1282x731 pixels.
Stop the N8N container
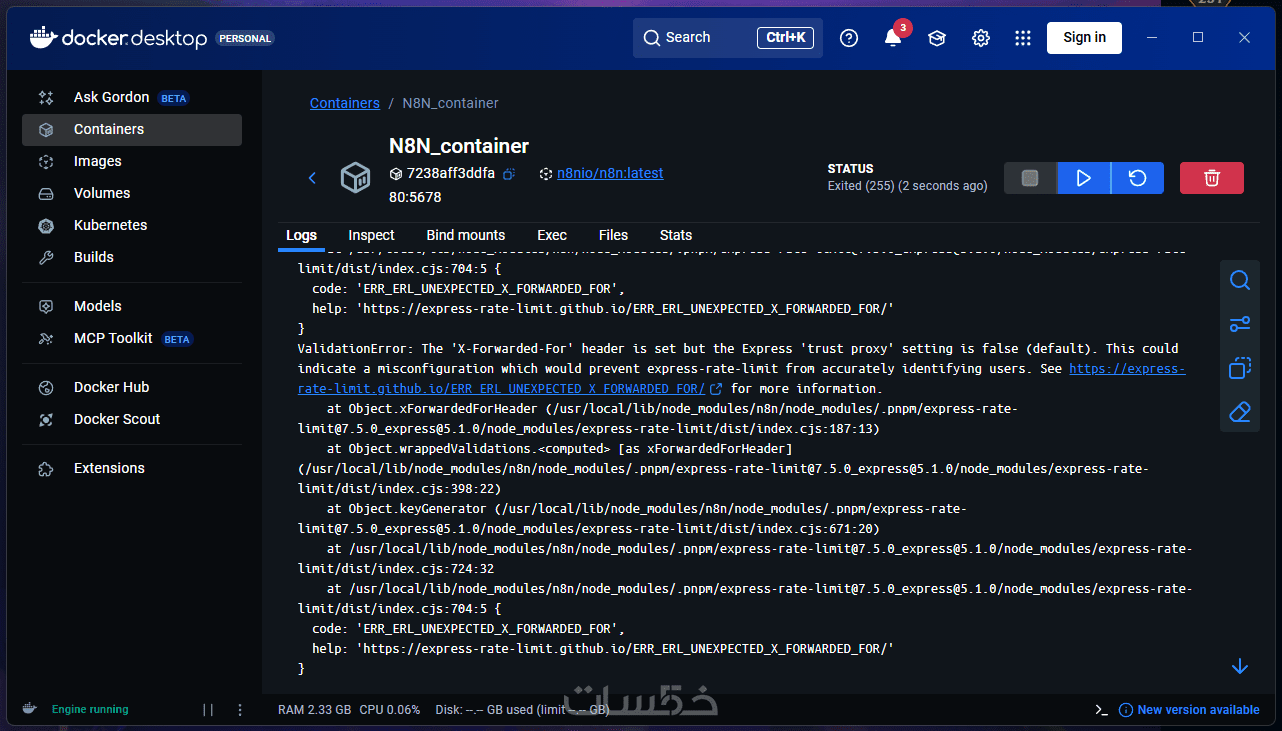click(1030, 178)
